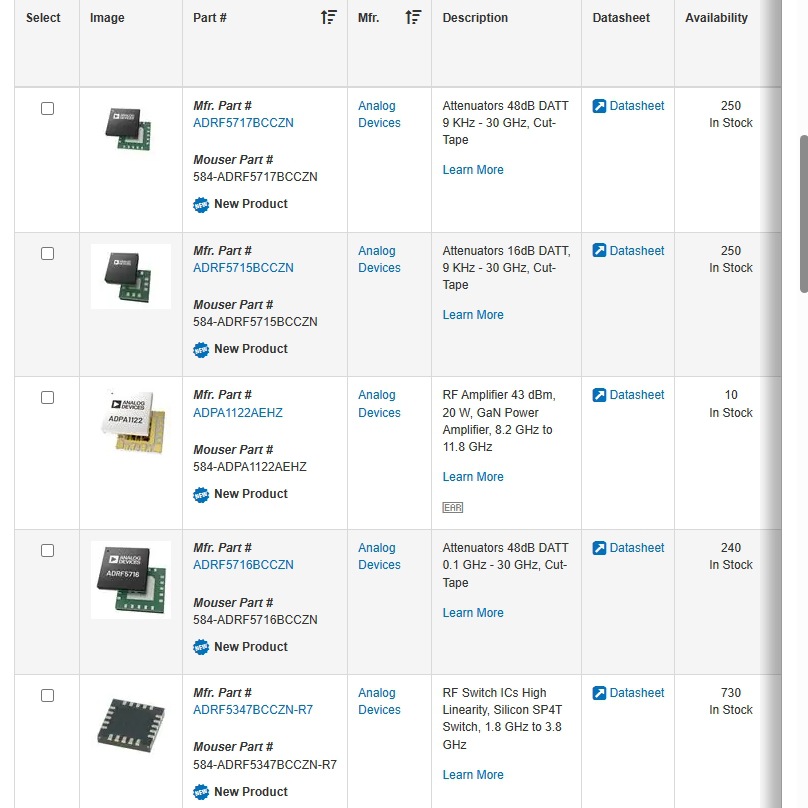Open the datasheet icon for ADRF5715BCCZN
The height and width of the screenshot is (808, 808).
(599, 250)
